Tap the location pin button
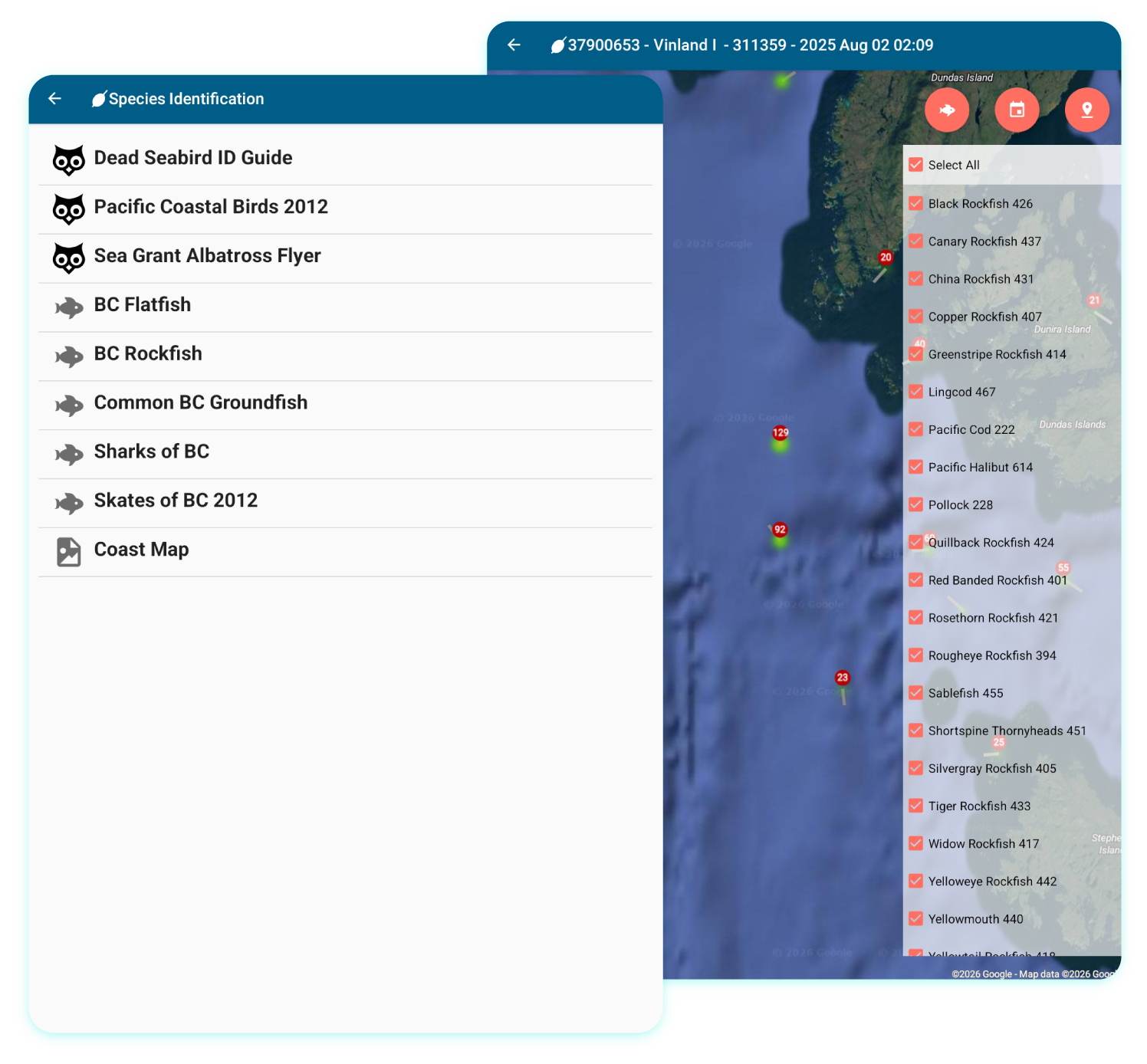This screenshot has width=1147, height=1064. pos(1086,110)
